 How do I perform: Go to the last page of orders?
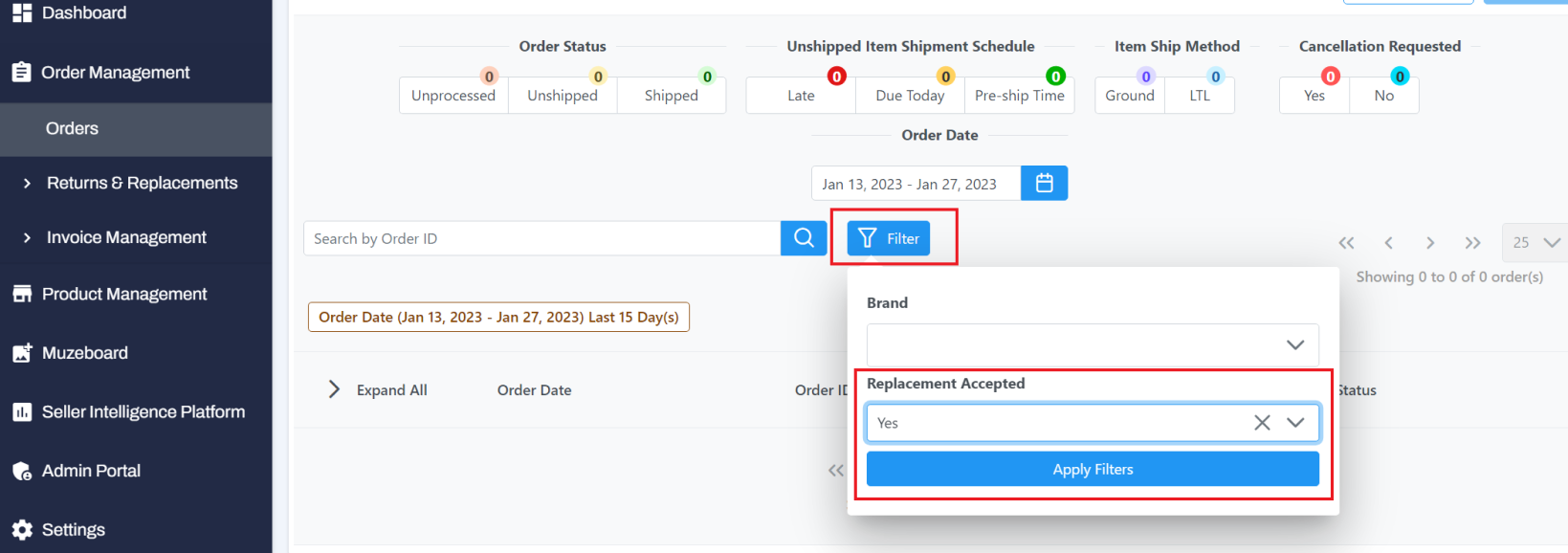pyautogui.click(x=1472, y=243)
